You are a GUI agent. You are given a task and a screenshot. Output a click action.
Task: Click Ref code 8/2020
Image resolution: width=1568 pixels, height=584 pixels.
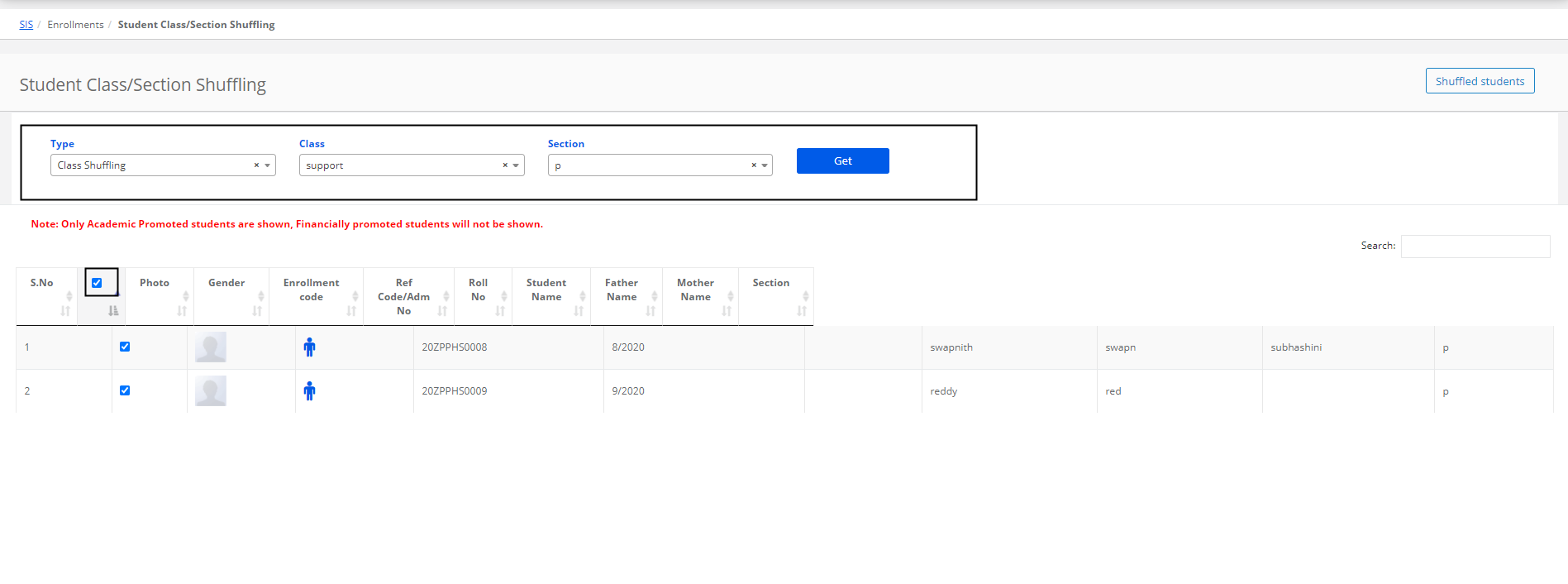tap(628, 347)
